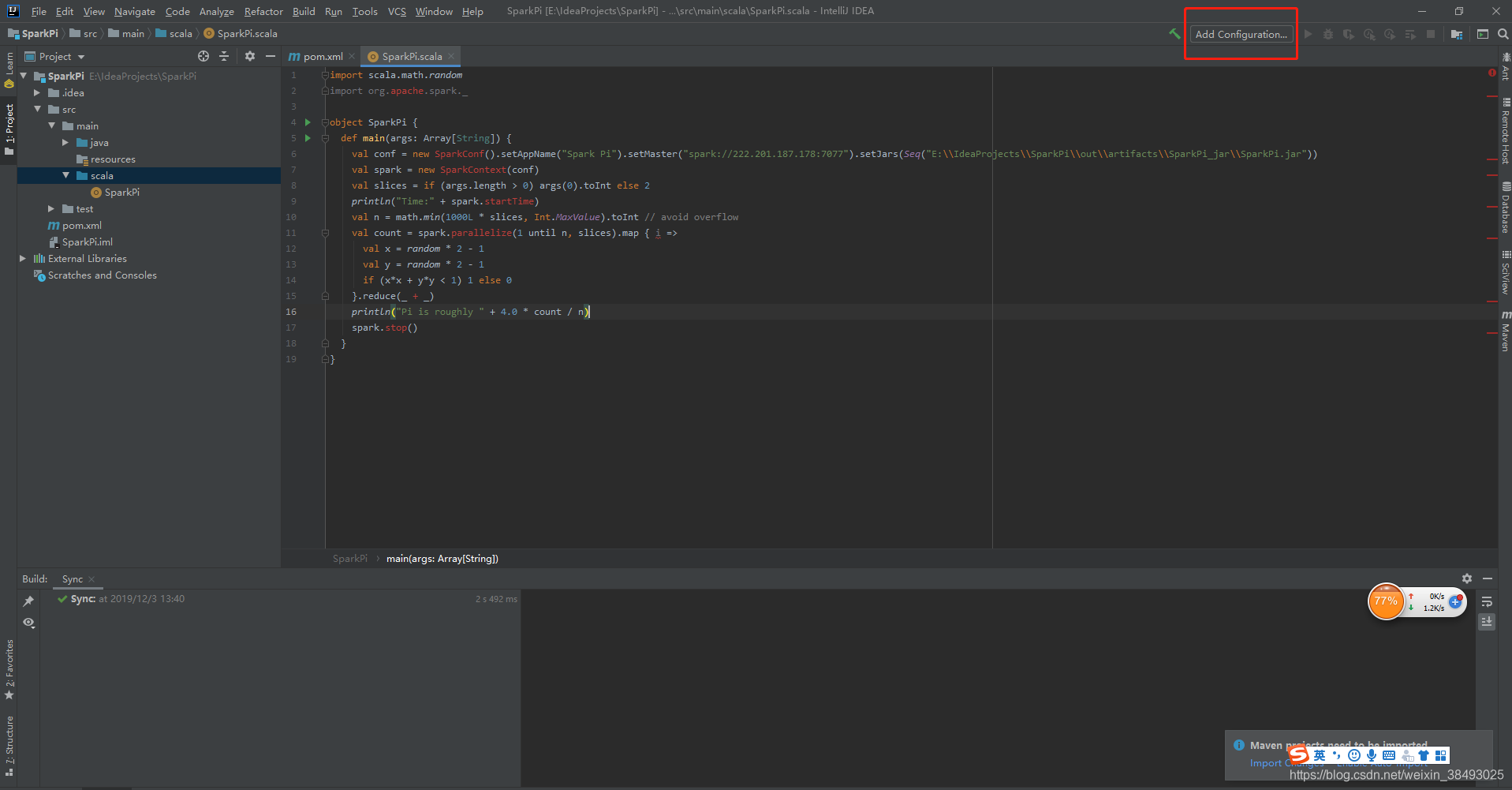This screenshot has height=790, width=1512.
Task: Click the pin icon in Build panel
Action: [x=29, y=601]
